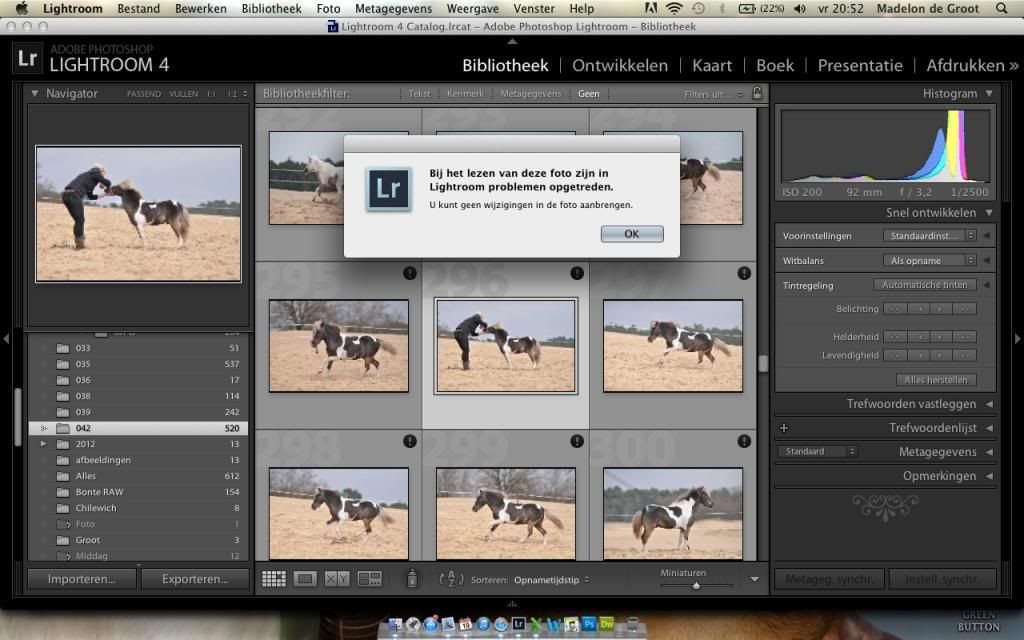Open Excel from the Dock
The height and width of the screenshot is (640, 1024).
pos(536,624)
